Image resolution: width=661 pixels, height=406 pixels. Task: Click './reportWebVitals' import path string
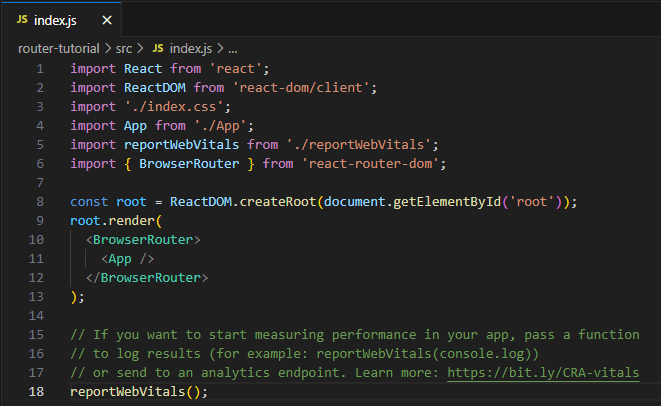click(359, 145)
